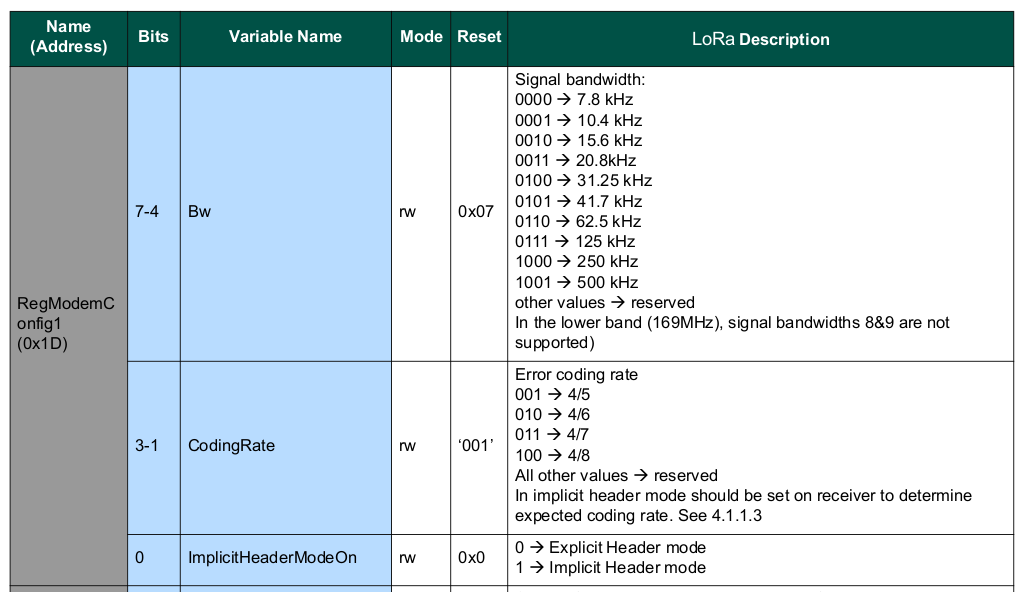Select the '011 → 4/7' line

(x=552, y=434)
